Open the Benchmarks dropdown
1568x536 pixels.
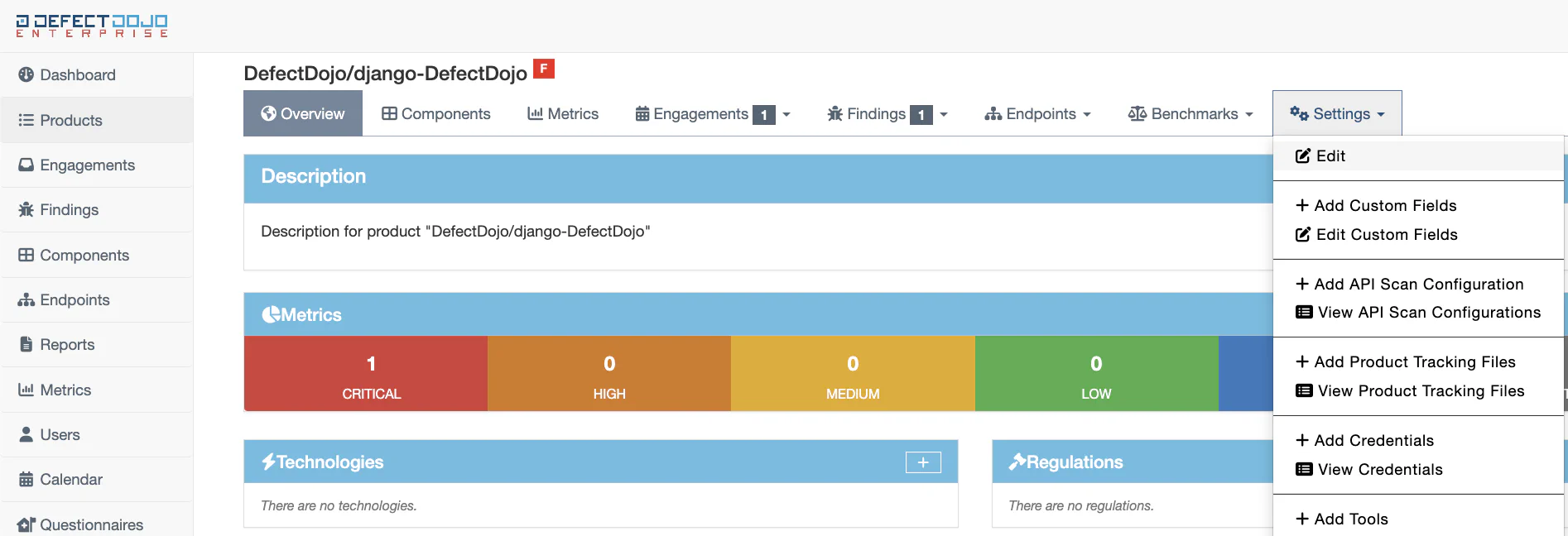click(1190, 114)
